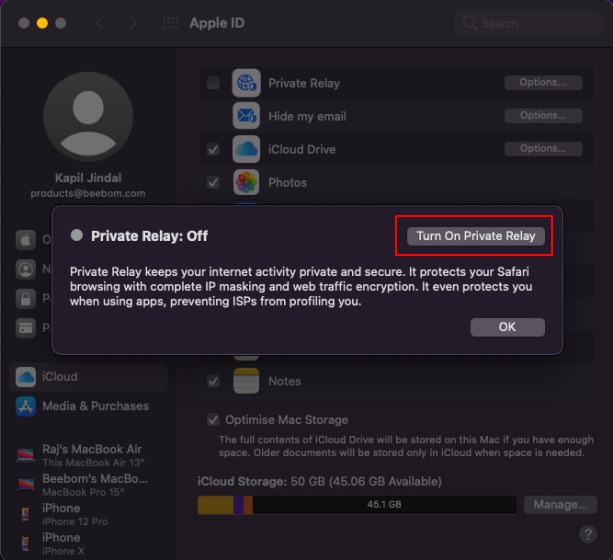Click the iCloud storage usage bar
This screenshot has width=613, height=560.
(357, 505)
